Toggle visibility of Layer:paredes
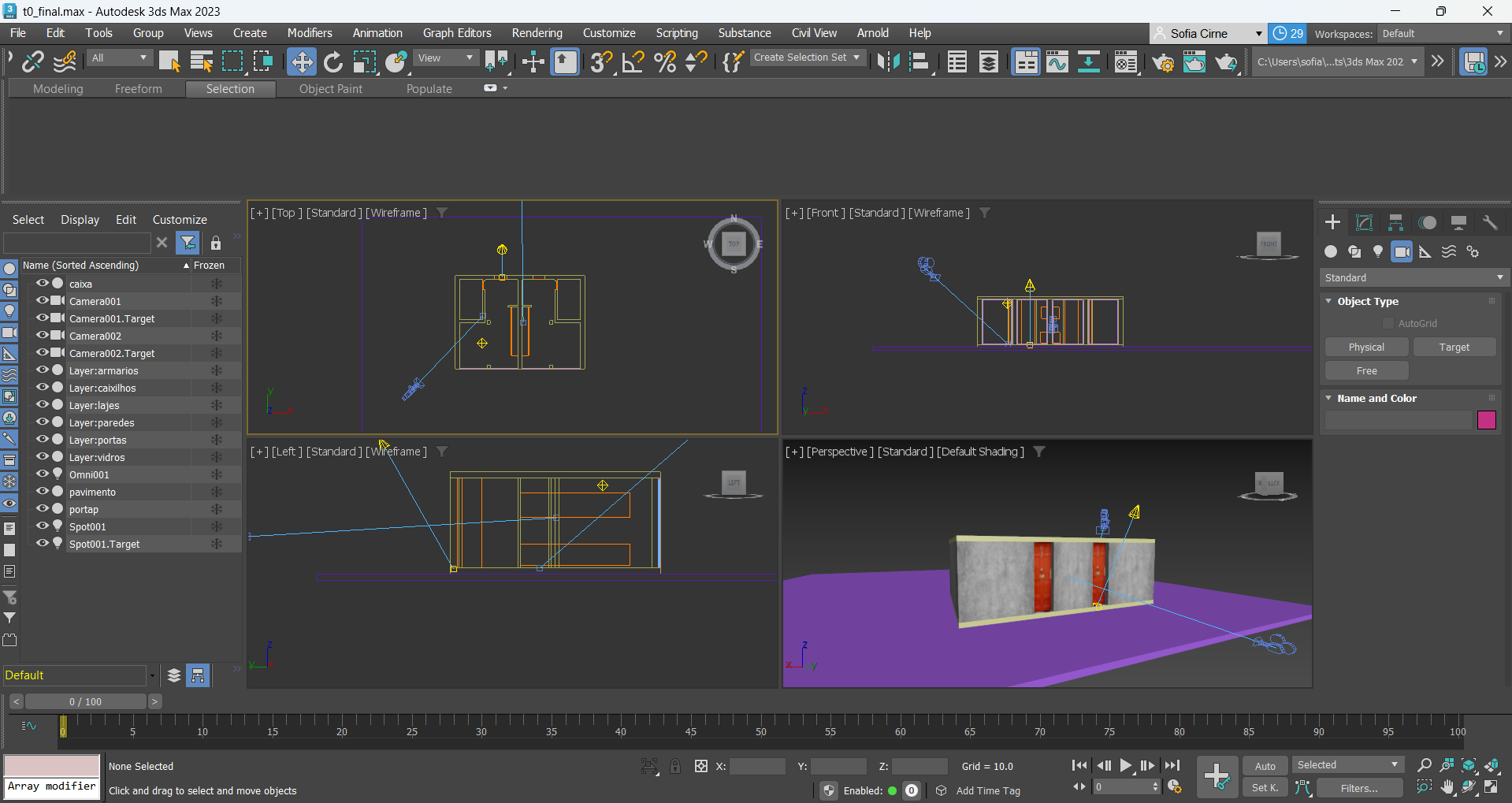The width and height of the screenshot is (1512, 803). click(x=43, y=422)
